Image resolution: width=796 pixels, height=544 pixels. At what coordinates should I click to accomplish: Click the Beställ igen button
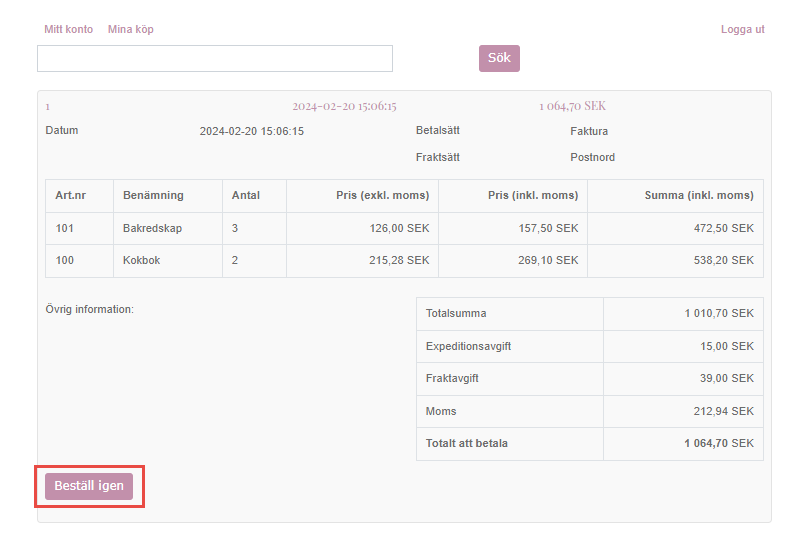pos(89,486)
